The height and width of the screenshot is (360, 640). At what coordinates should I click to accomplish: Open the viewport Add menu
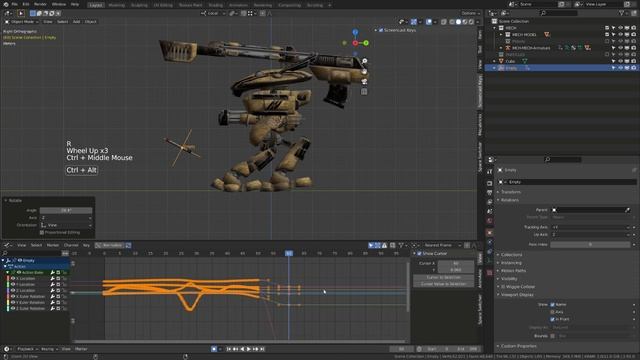point(76,22)
